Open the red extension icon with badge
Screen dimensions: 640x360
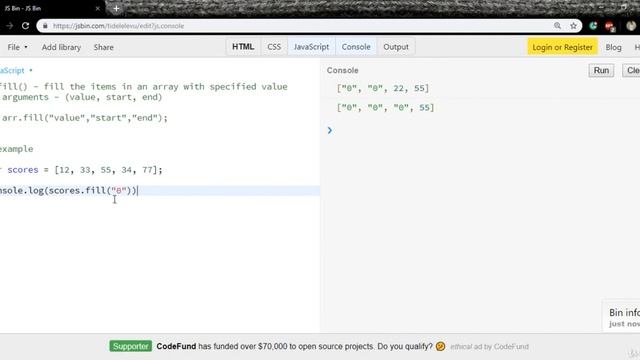[610, 27]
